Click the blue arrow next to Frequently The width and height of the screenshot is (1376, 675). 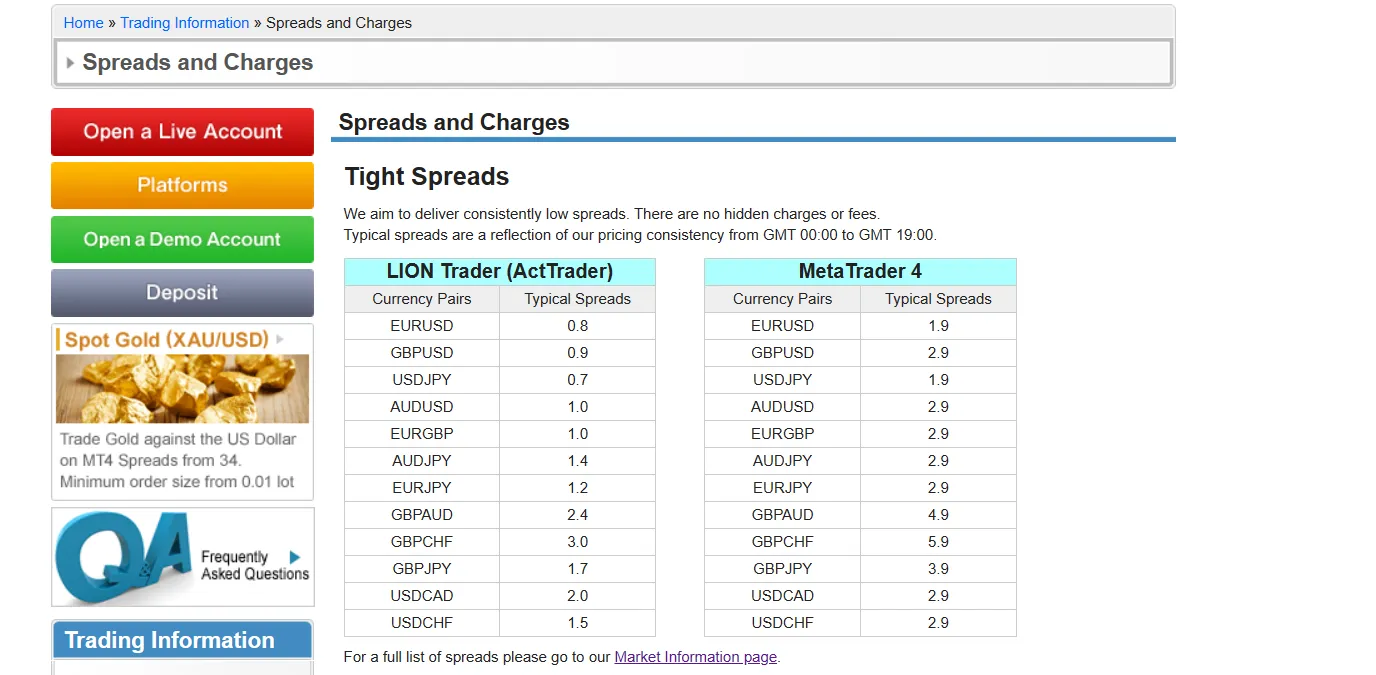pos(295,557)
